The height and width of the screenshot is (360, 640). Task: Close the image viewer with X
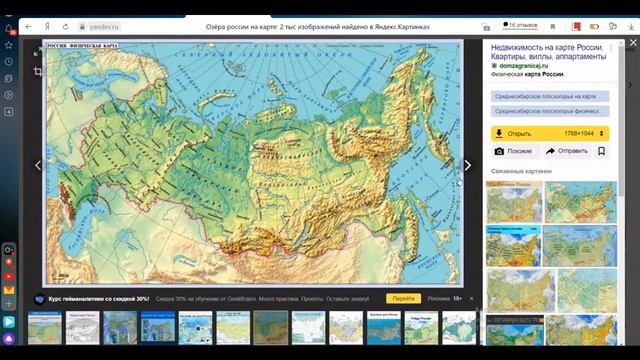[633, 42]
